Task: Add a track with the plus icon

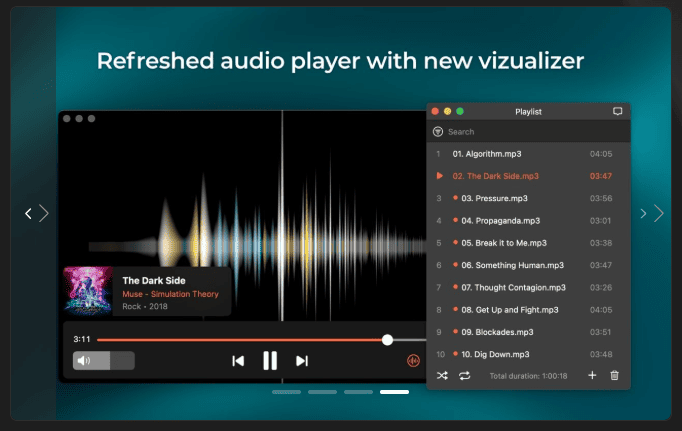Action: pos(592,375)
